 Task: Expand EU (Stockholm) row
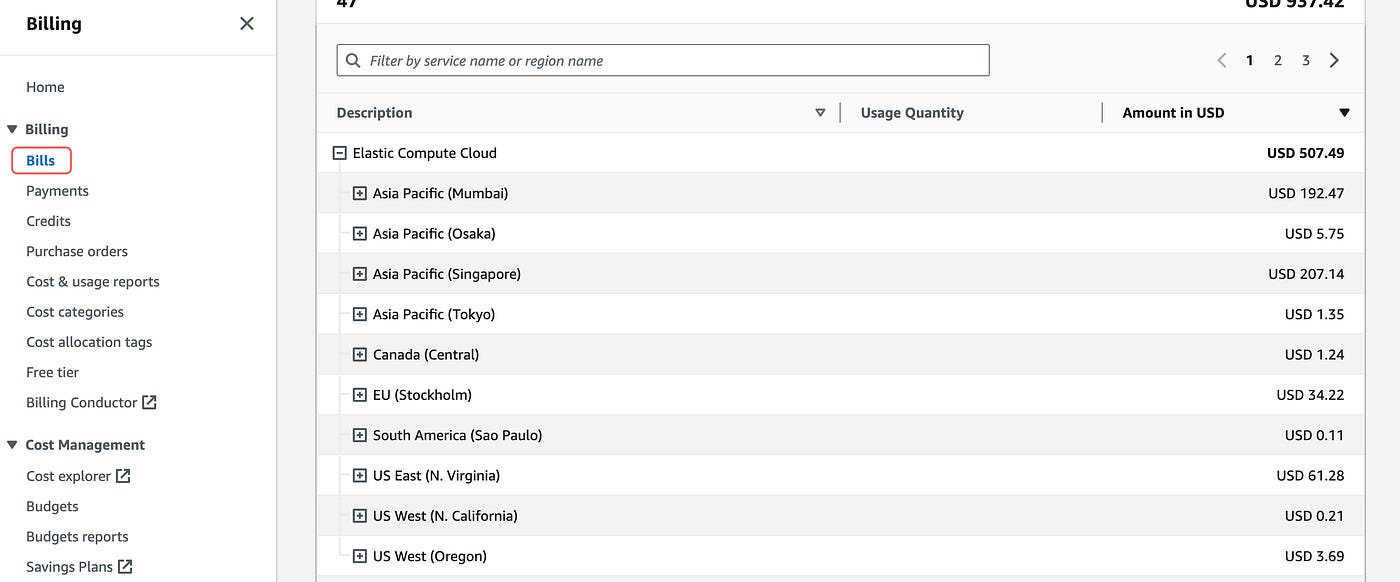360,395
